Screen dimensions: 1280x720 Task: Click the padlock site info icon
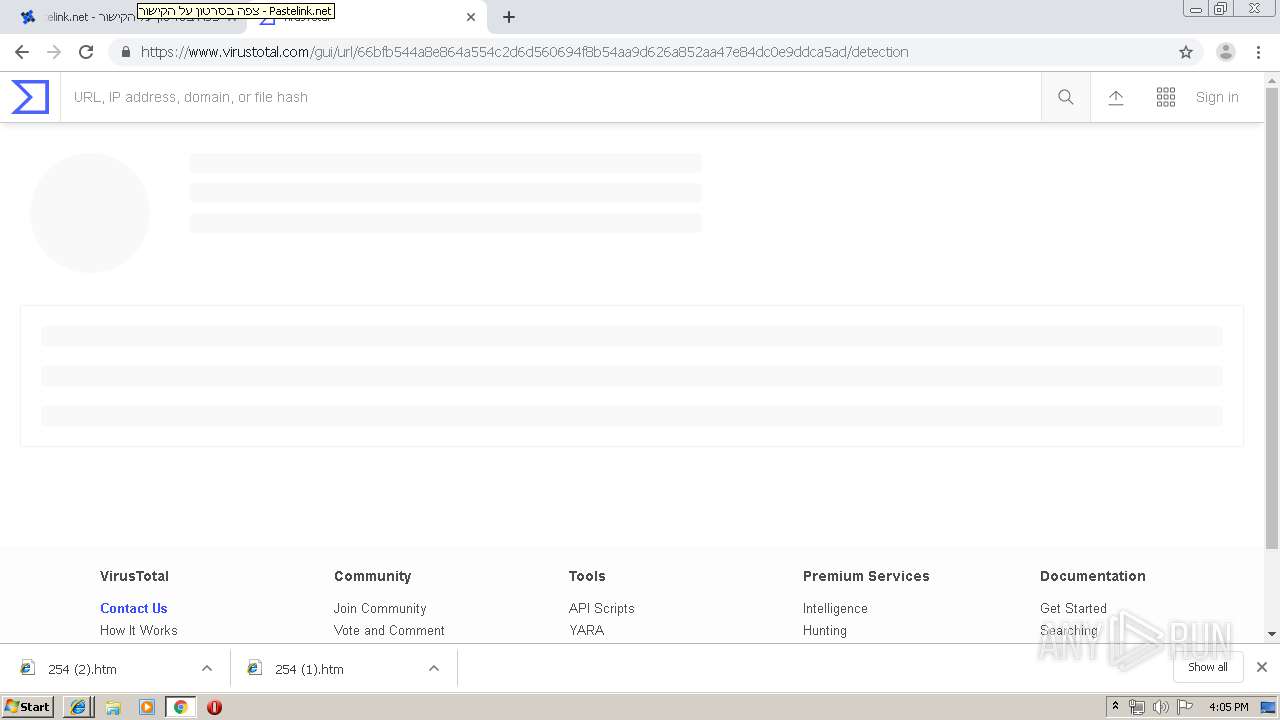(125, 52)
